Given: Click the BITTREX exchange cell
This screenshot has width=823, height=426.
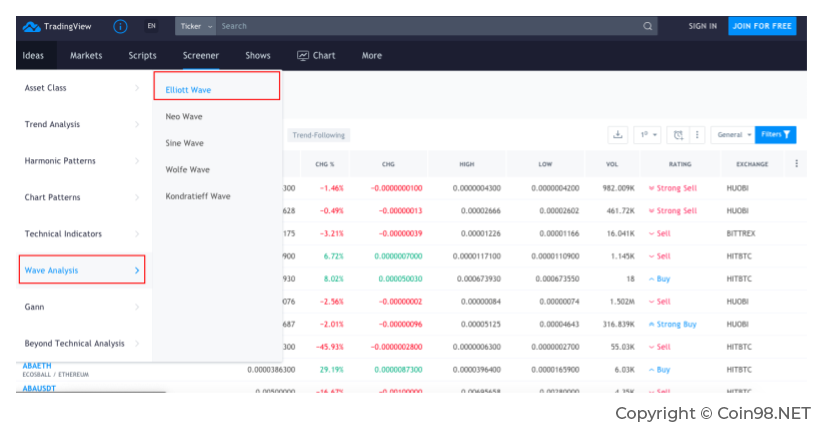Looking at the screenshot, I should 741,233.
